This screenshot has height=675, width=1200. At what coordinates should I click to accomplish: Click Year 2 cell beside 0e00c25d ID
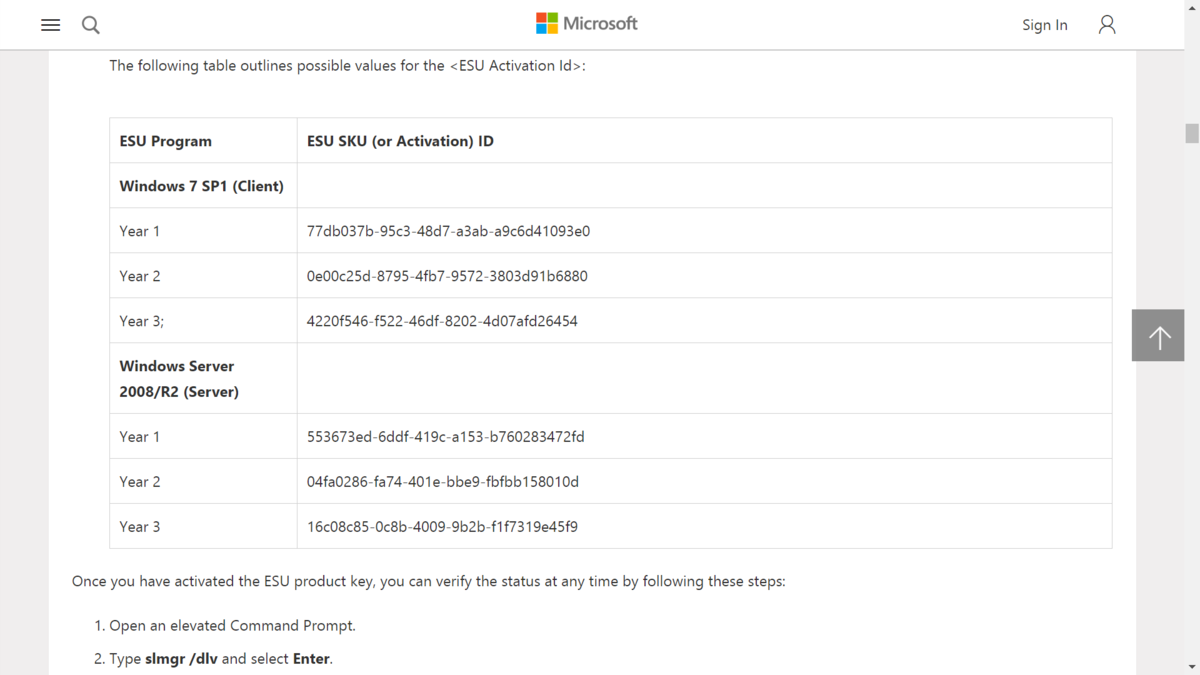point(203,276)
